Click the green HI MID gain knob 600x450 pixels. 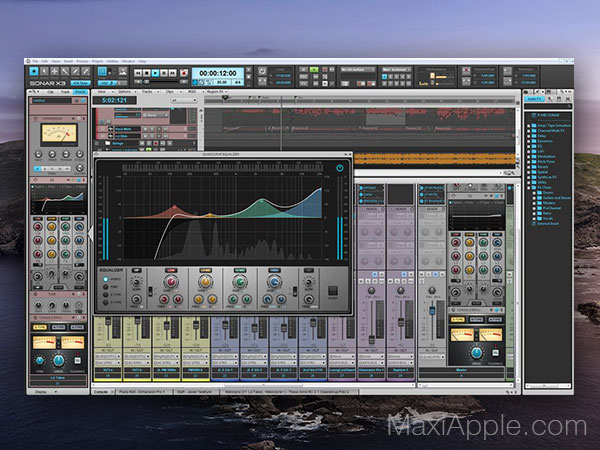point(240,282)
